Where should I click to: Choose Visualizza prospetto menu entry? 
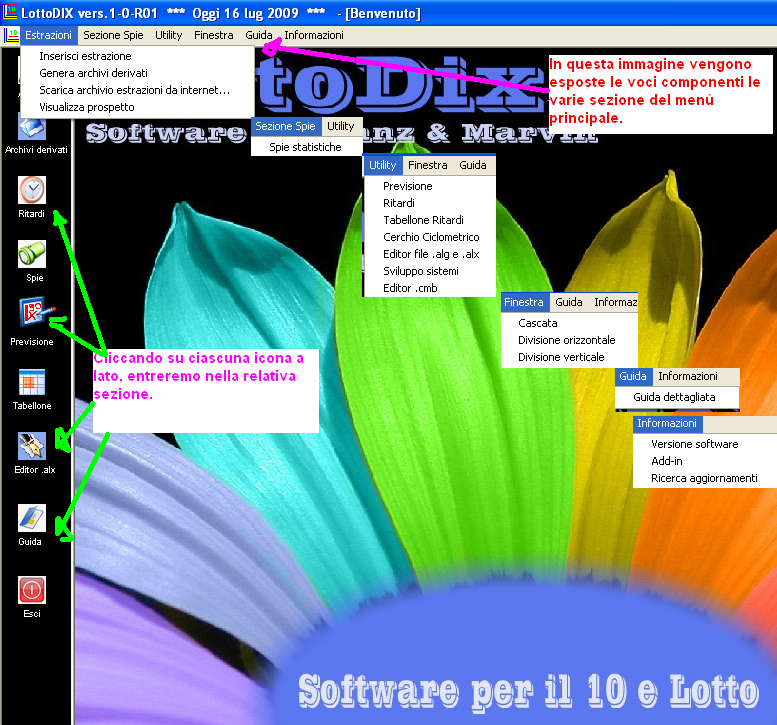tap(137, 107)
